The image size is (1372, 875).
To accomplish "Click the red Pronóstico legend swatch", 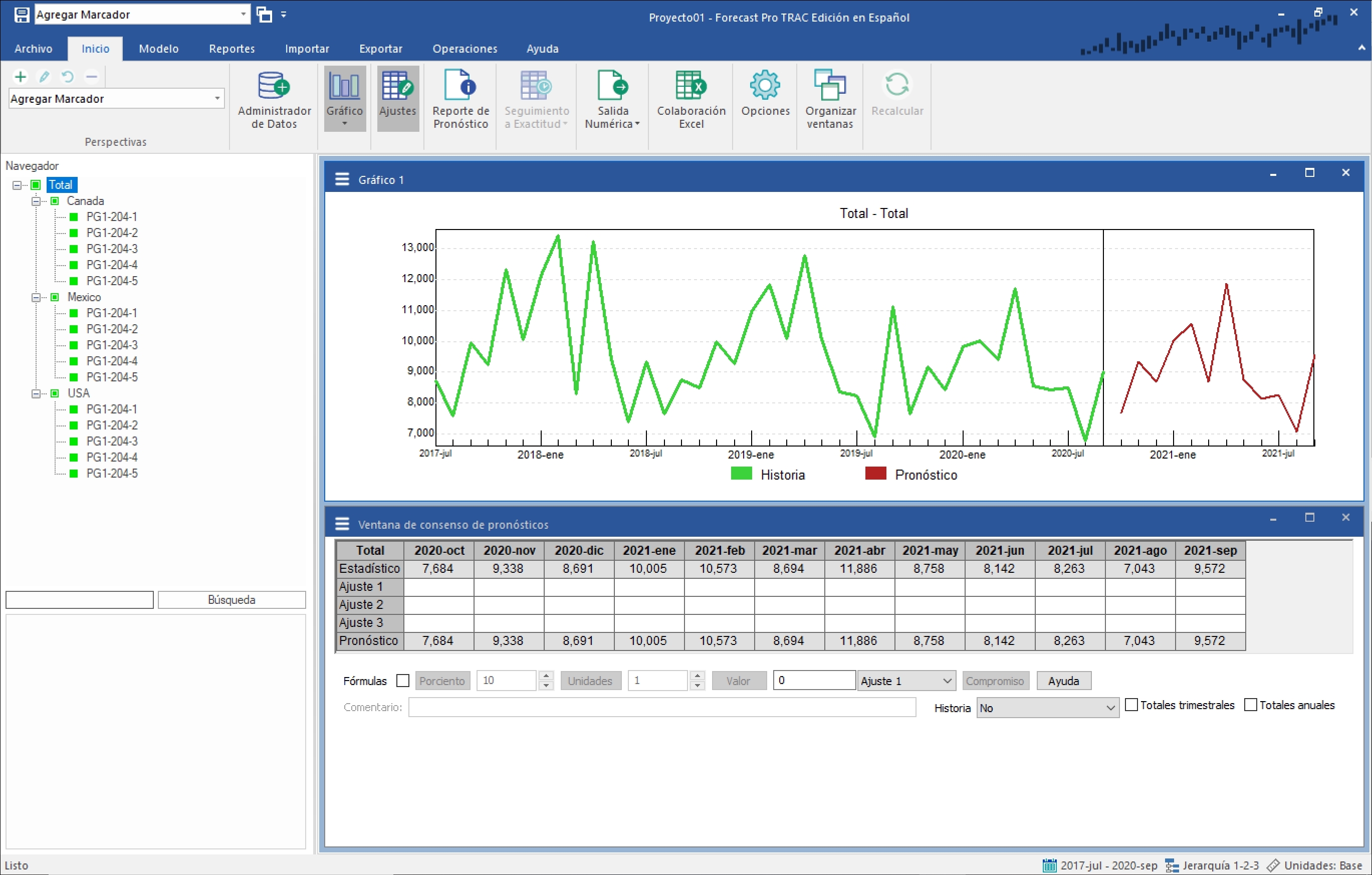I will click(875, 474).
